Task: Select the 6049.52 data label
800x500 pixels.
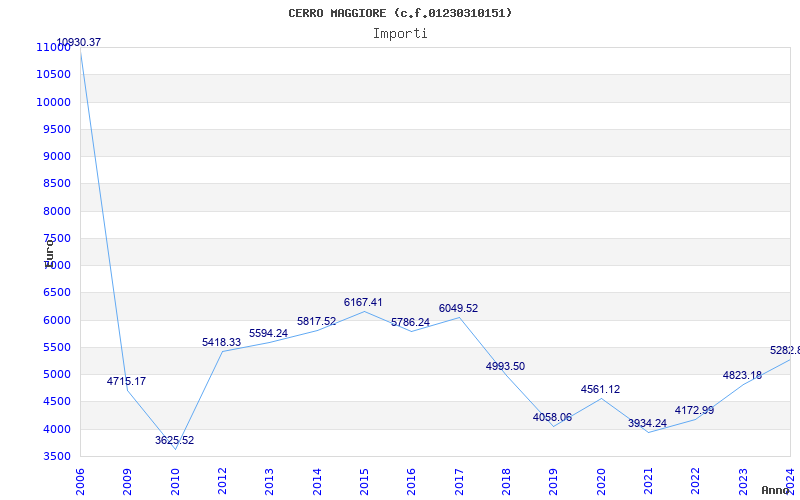Action: 458,308
